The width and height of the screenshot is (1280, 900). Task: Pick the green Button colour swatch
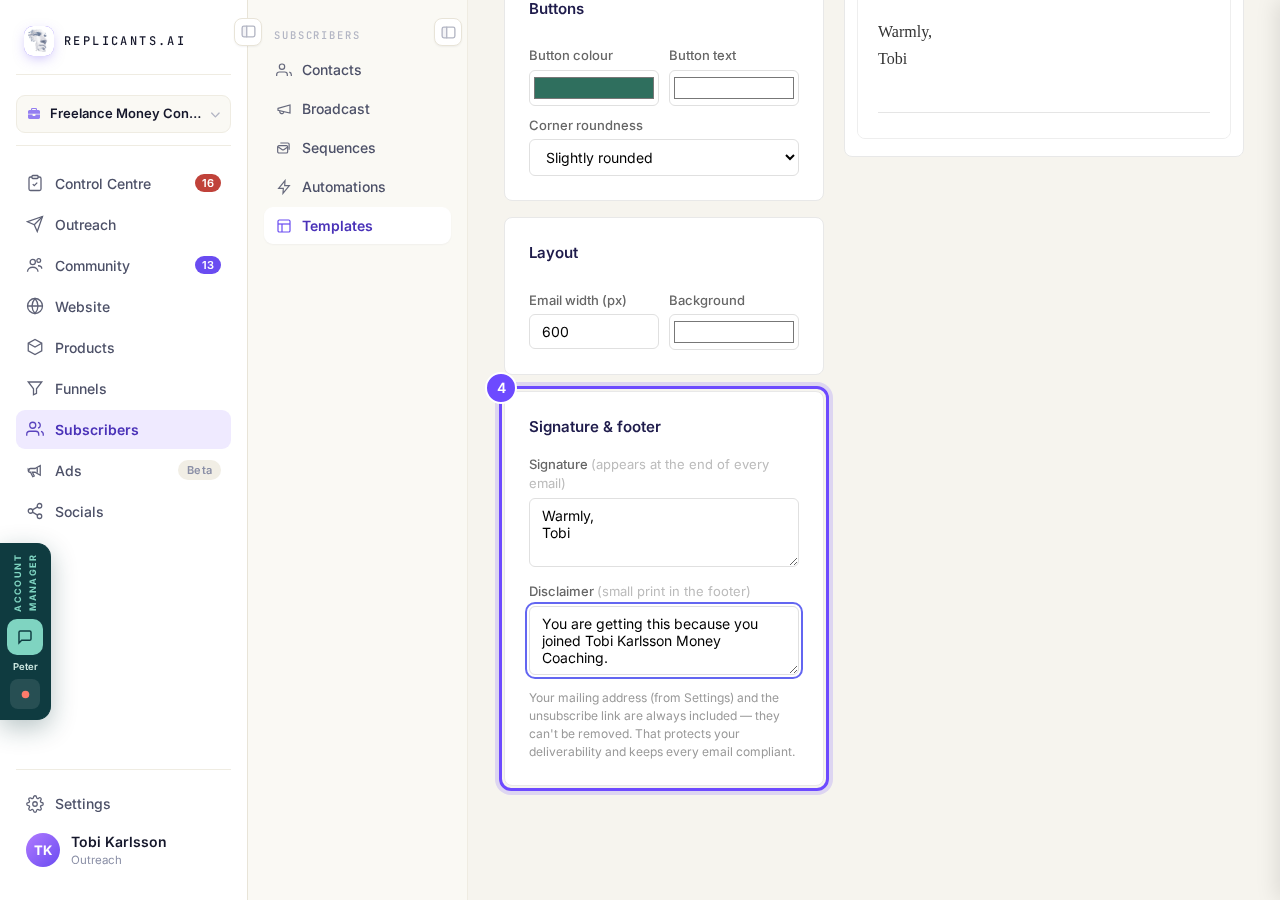(594, 88)
